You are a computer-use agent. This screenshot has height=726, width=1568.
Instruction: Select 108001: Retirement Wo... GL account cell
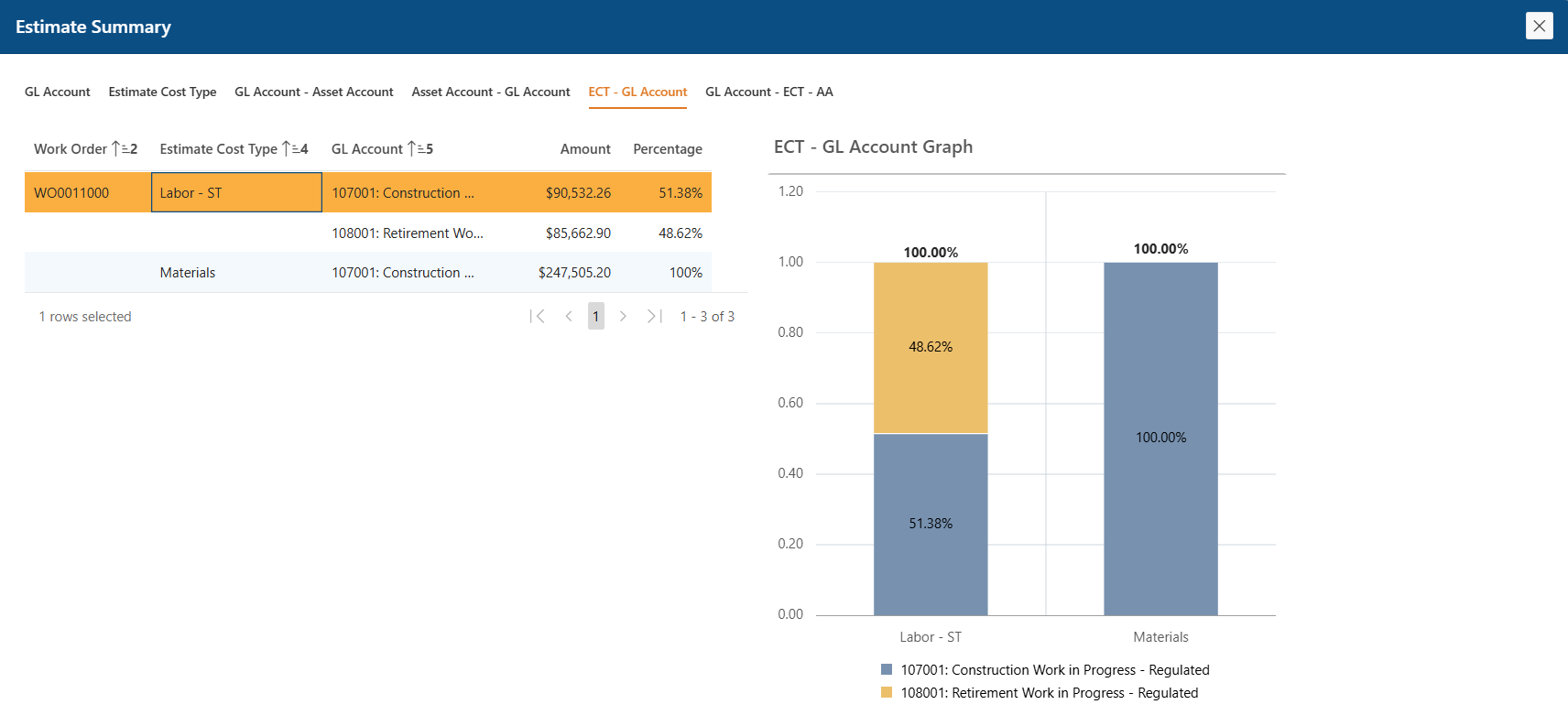coord(408,233)
